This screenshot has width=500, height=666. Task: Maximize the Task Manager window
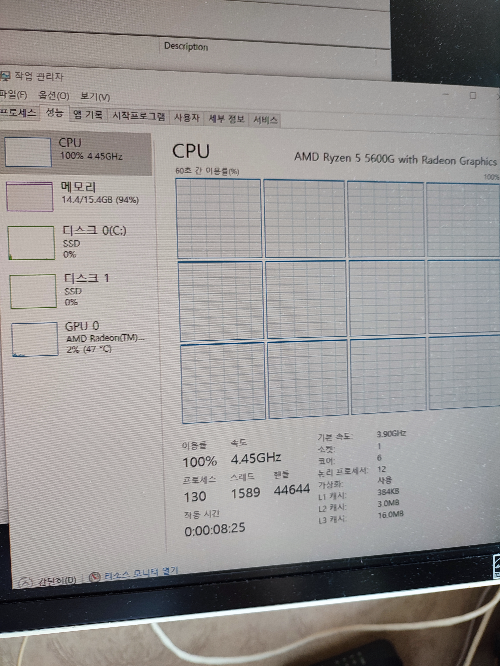[472, 96]
